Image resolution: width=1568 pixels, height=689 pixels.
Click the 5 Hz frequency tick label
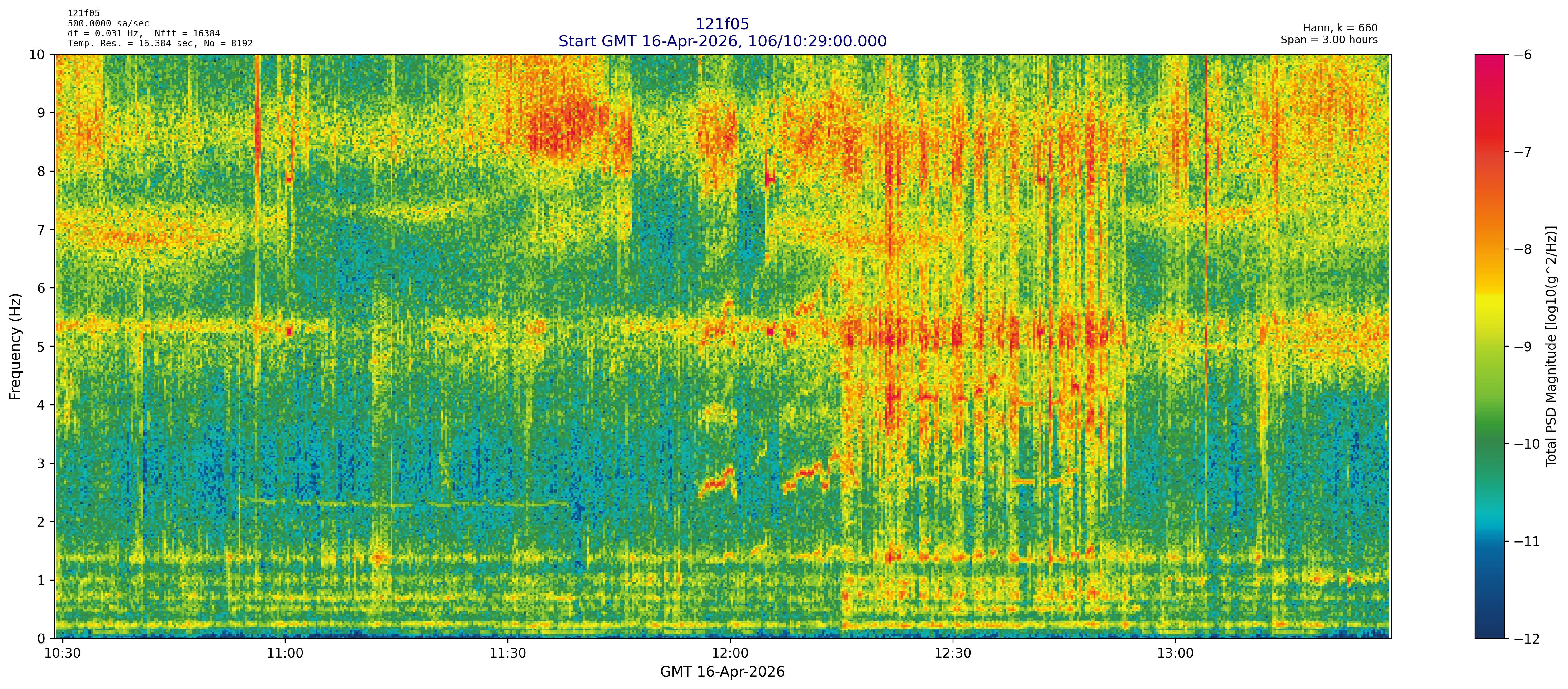pos(41,346)
